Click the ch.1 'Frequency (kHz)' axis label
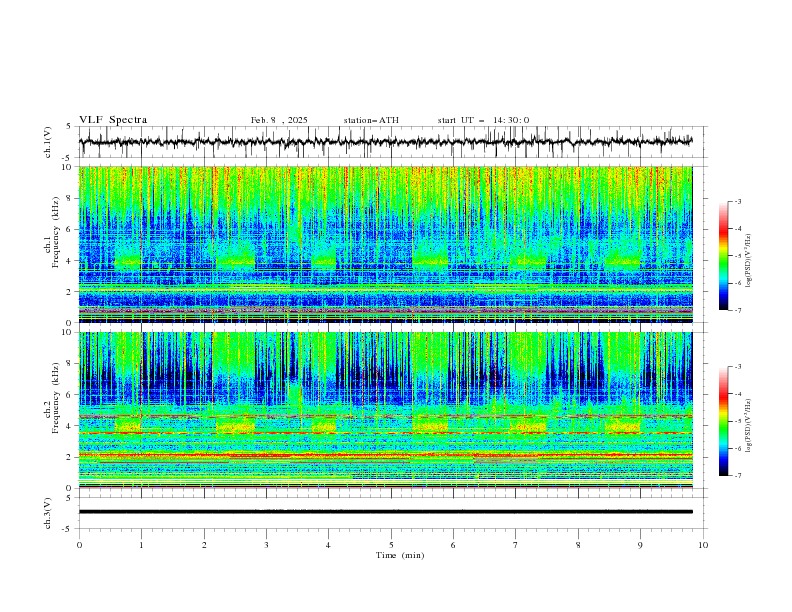The image size is (792, 612). (x=55, y=231)
